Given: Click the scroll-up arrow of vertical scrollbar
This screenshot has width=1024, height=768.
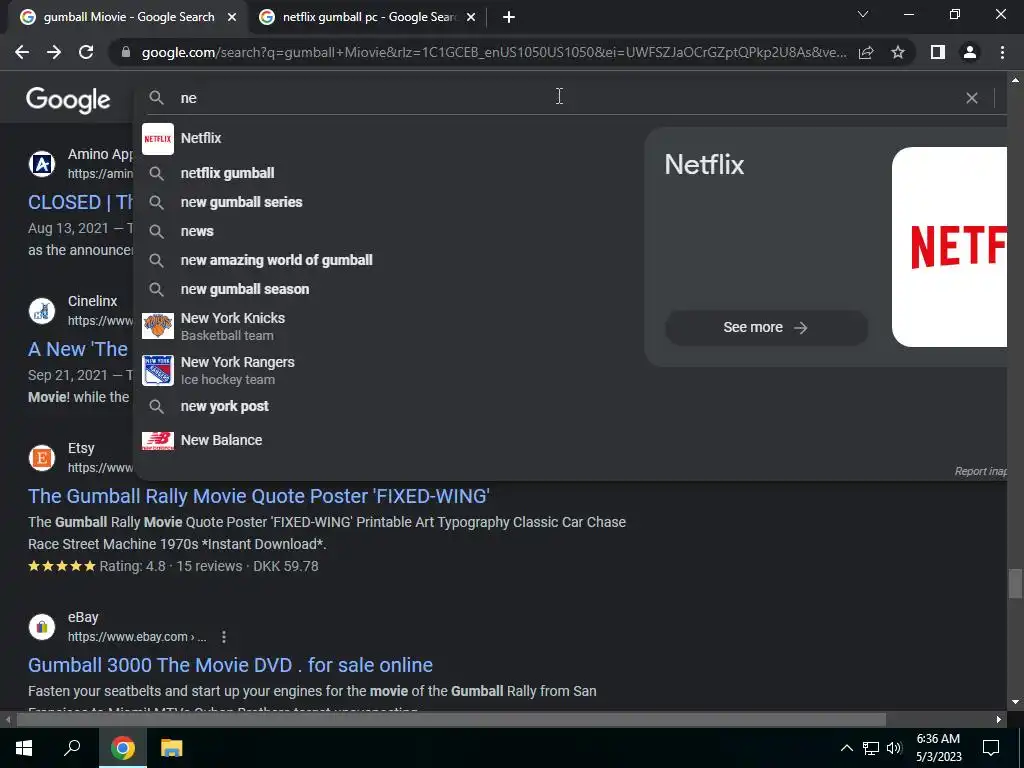Looking at the screenshot, I should (1015, 80).
